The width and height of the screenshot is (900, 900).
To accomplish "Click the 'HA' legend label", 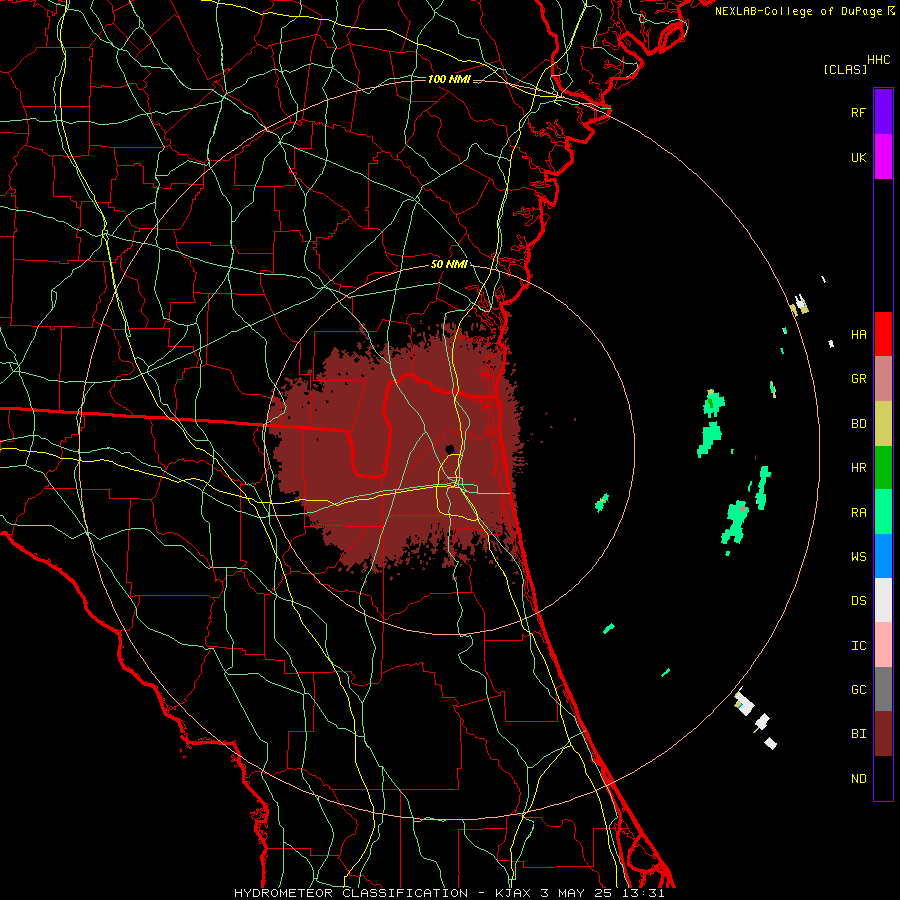I will tap(859, 334).
